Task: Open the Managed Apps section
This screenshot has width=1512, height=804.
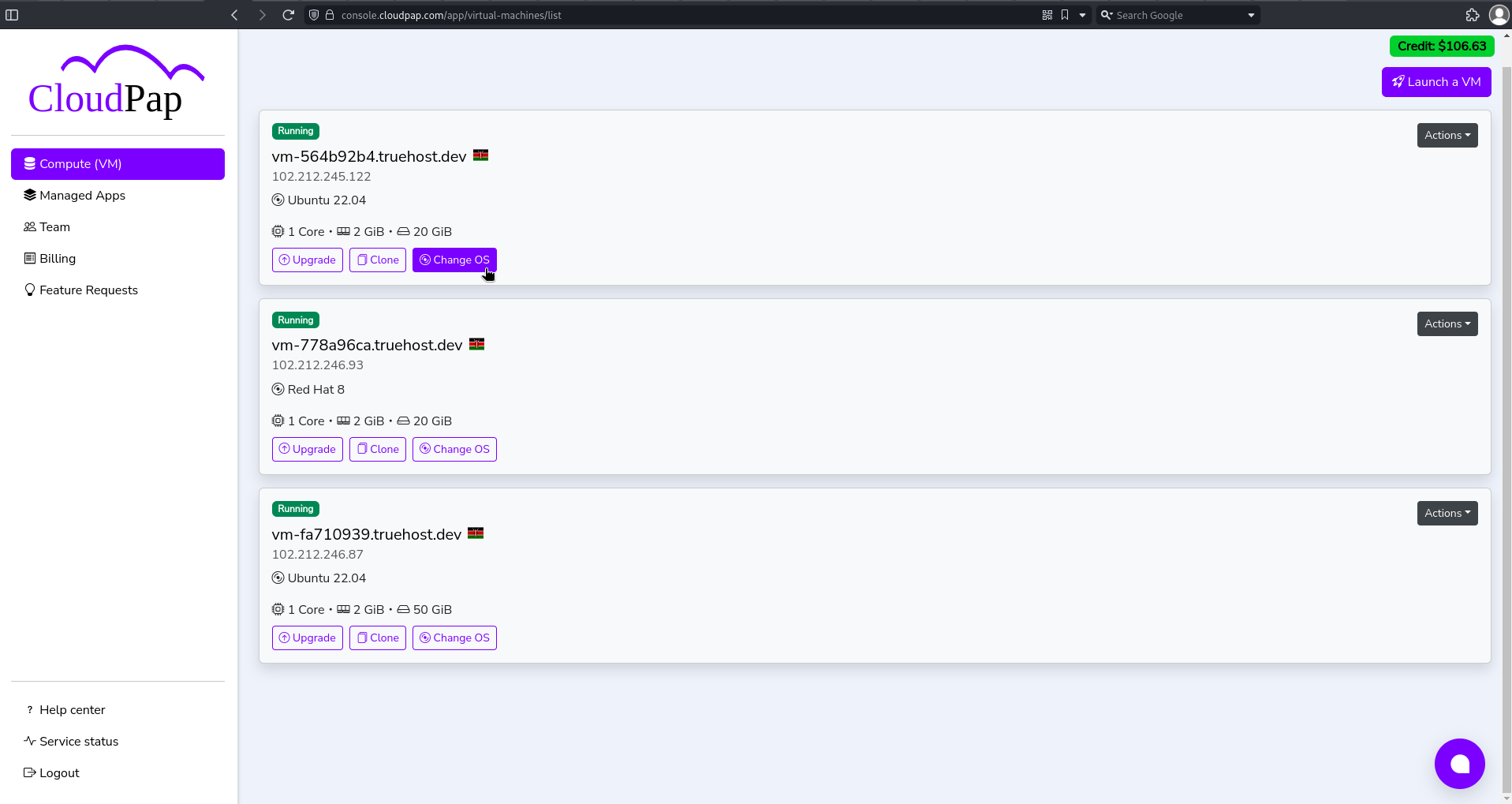Action: pos(82,195)
